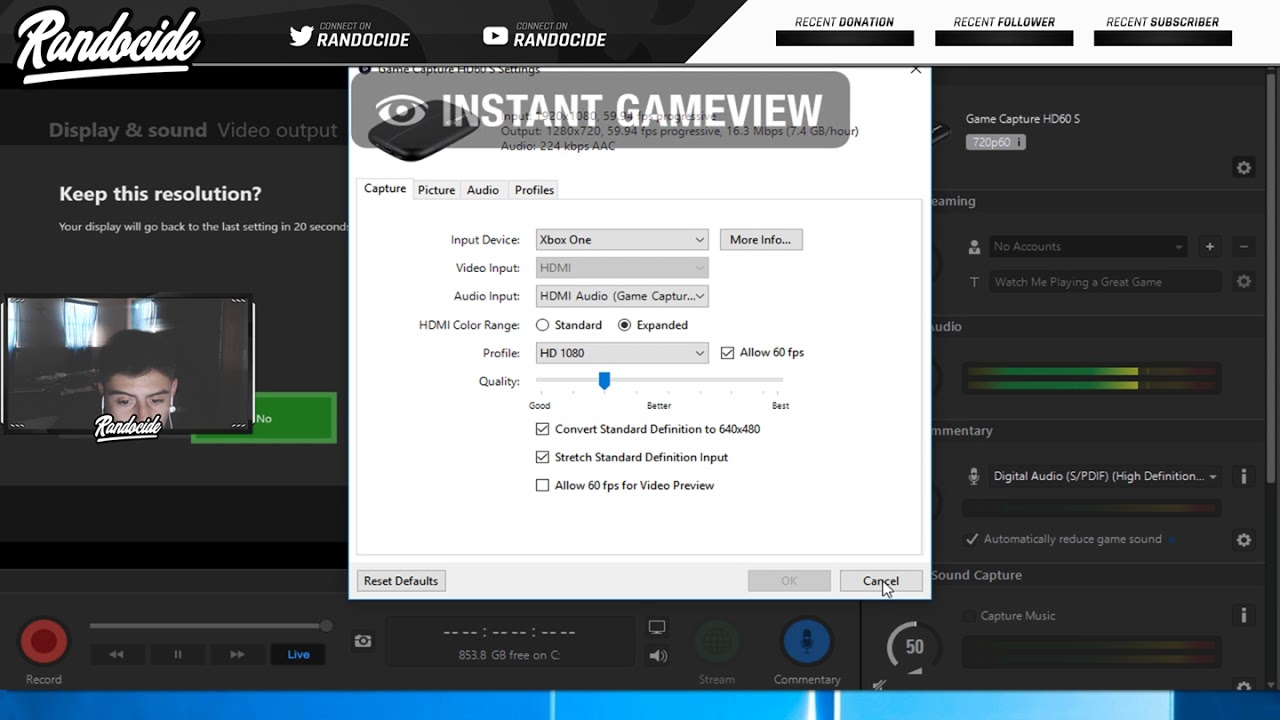Take a snapshot with the camera icon
1280x720 pixels.
tap(363, 641)
